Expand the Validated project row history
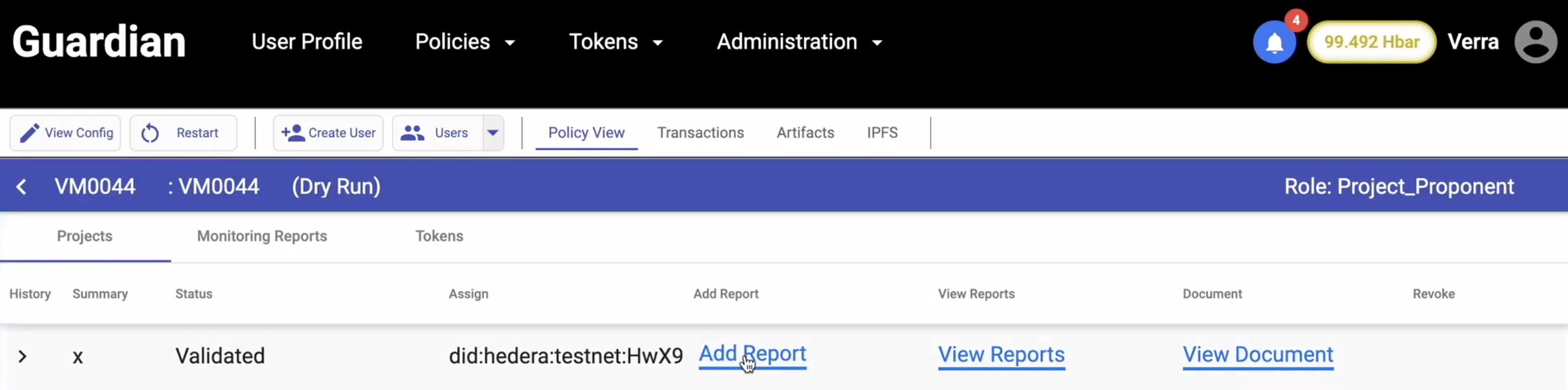Image resolution: width=1568 pixels, height=390 pixels. point(23,356)
